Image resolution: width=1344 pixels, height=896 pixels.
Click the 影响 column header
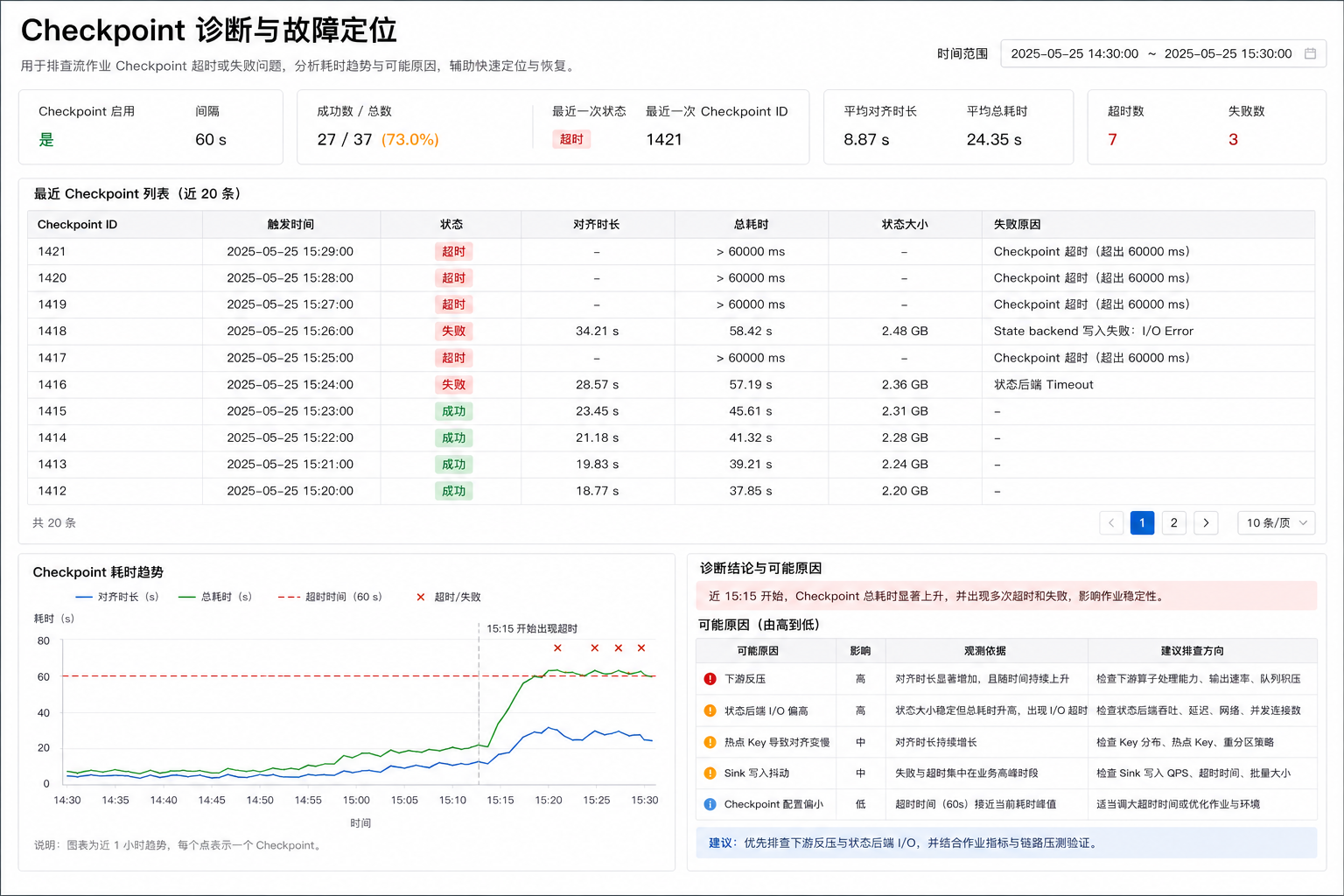click(x=860, y=651)
